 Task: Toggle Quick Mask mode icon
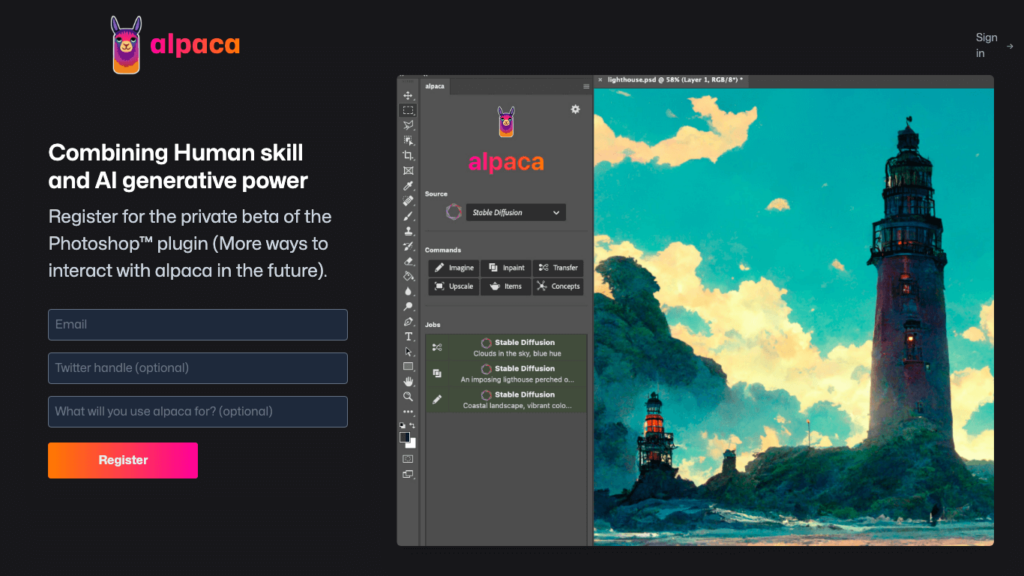coord(408,459)
